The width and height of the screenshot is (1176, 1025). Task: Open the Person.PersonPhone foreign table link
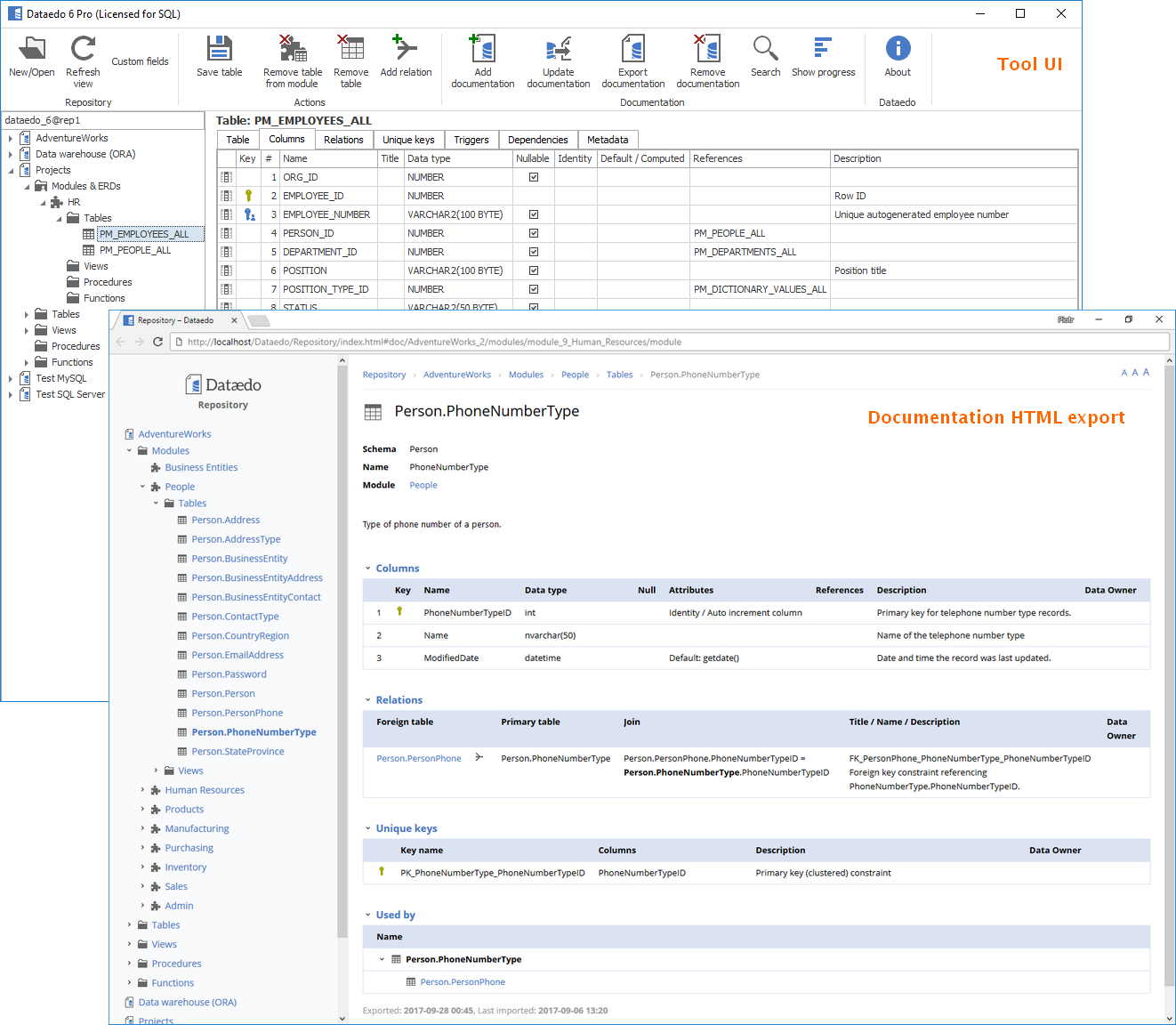(419, 759)
